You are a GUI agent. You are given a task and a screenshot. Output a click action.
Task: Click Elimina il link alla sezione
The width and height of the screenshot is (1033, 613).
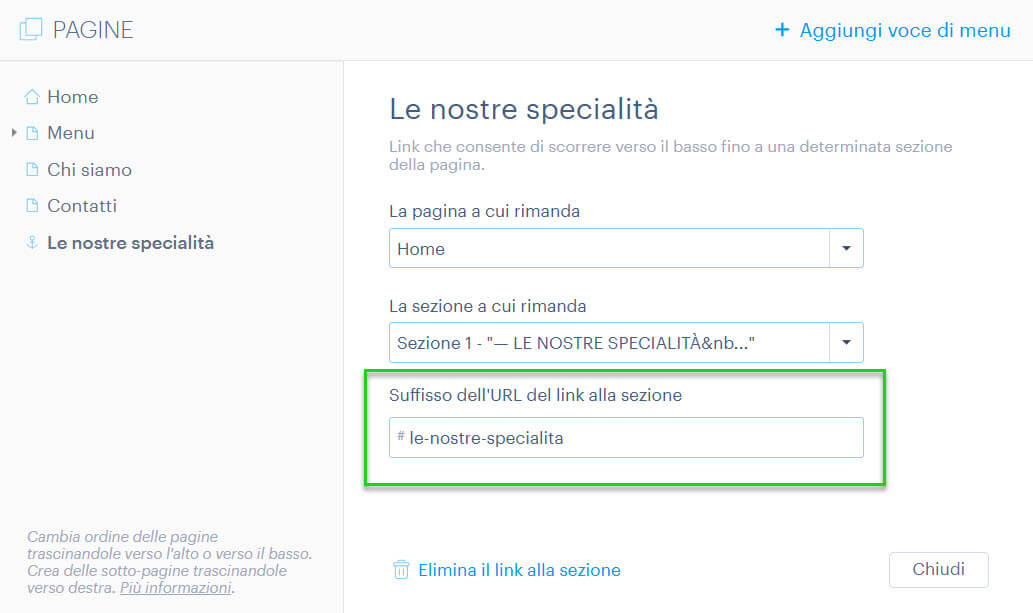pyautogui.click(x=519, y=570)
